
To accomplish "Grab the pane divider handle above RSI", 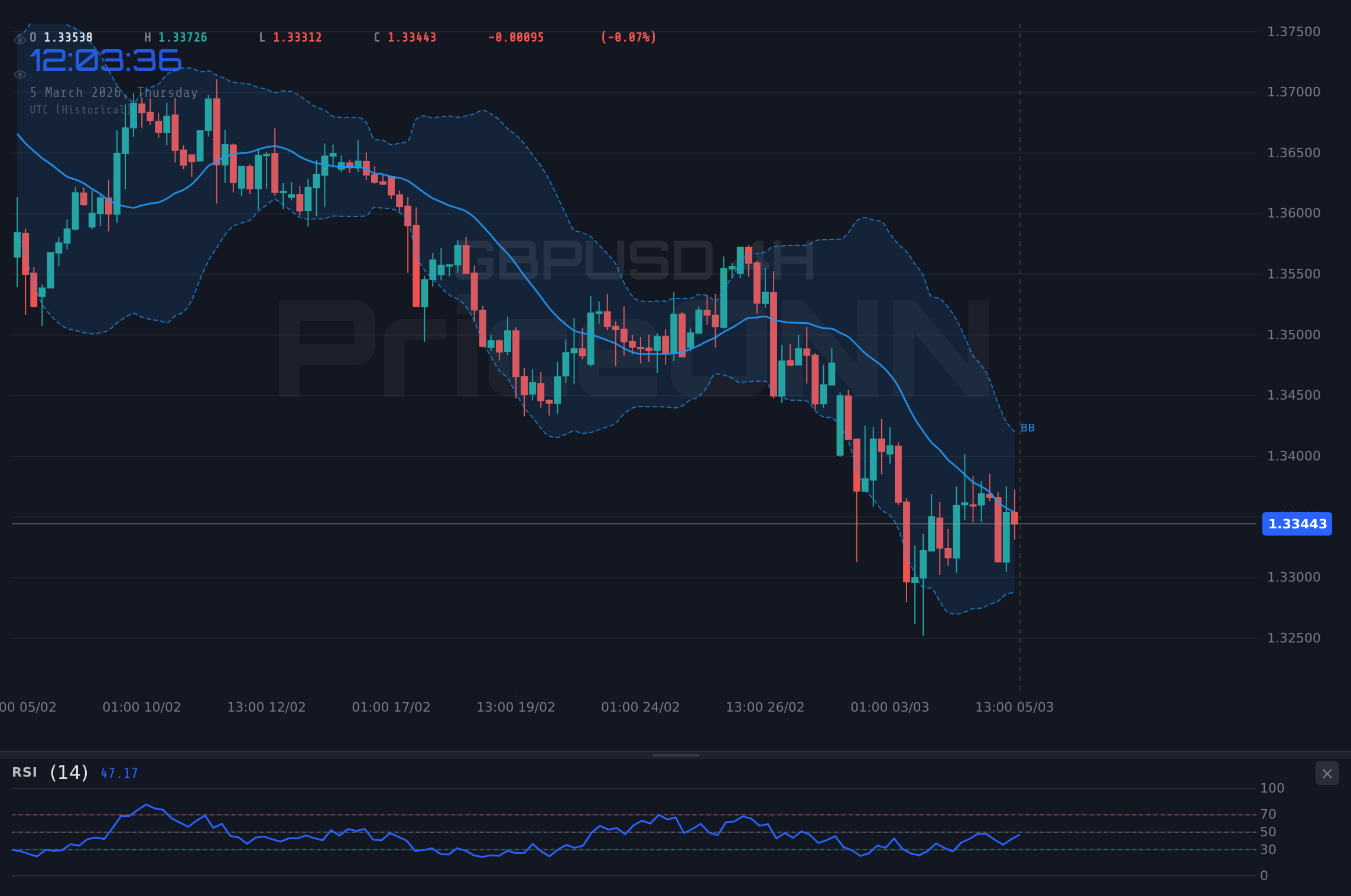I will tap(675, 755).
